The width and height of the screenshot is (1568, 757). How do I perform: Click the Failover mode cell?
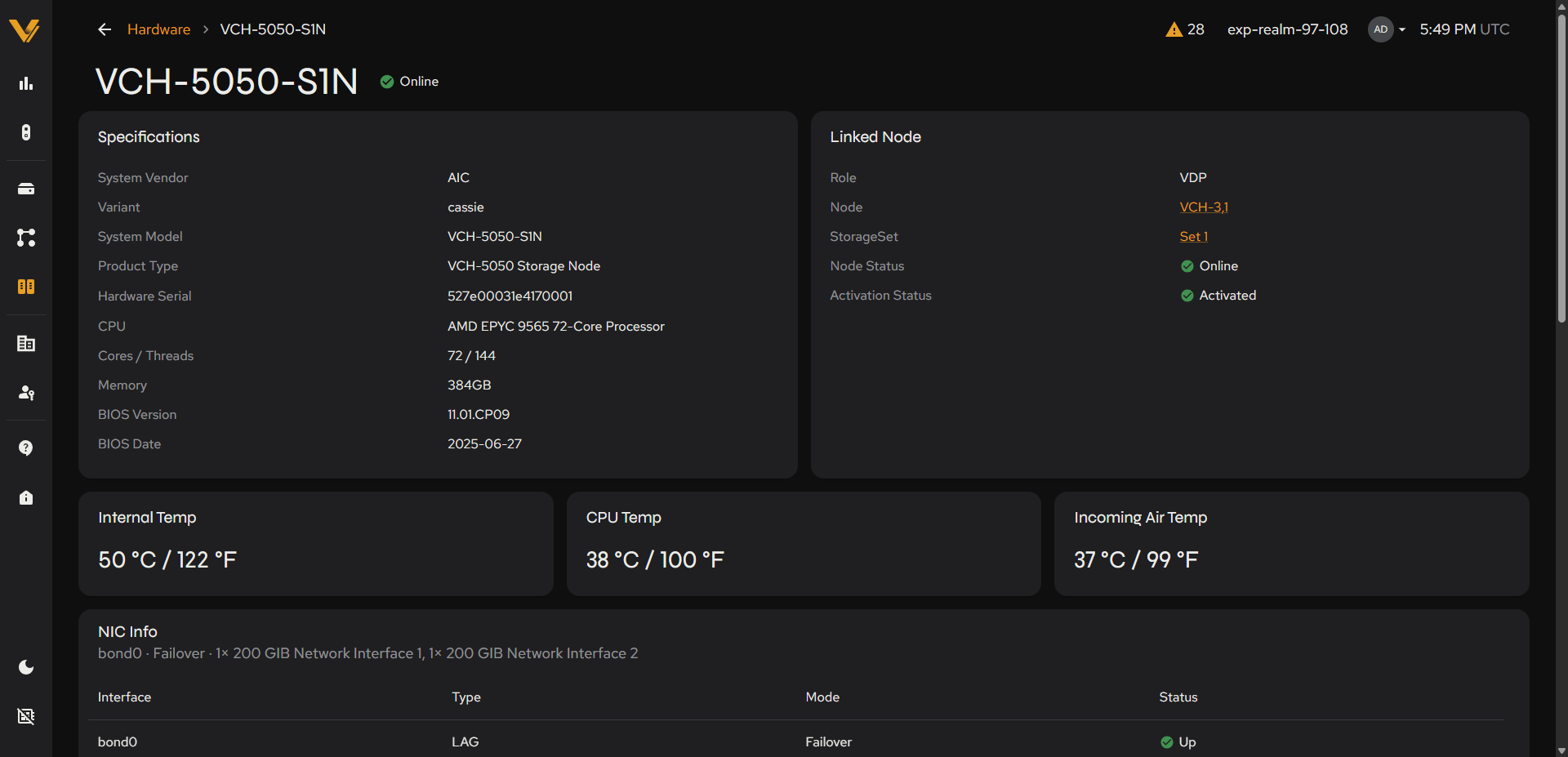(x=828, y=742)
